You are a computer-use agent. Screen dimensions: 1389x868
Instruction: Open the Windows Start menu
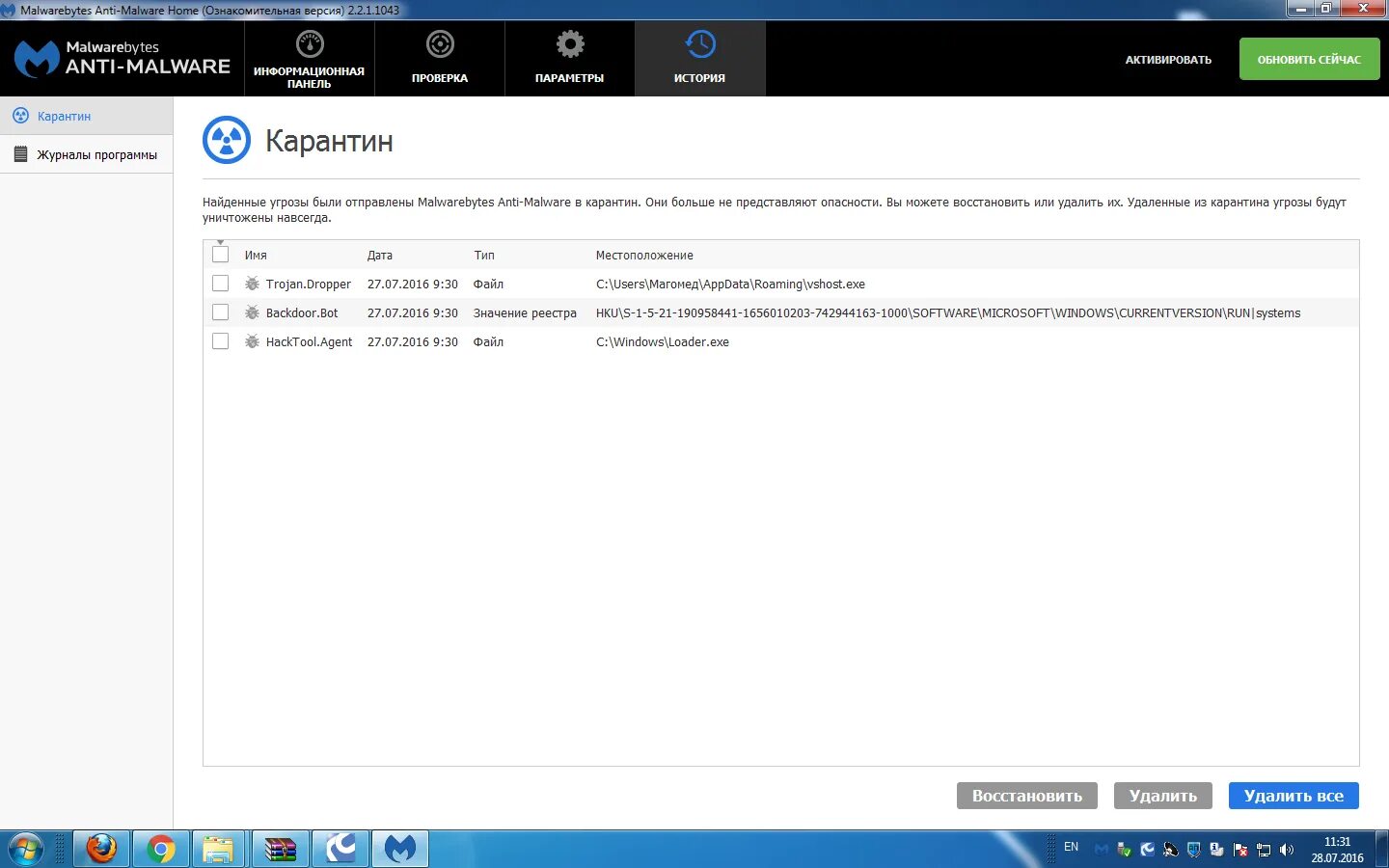click(x=25, y=850)
